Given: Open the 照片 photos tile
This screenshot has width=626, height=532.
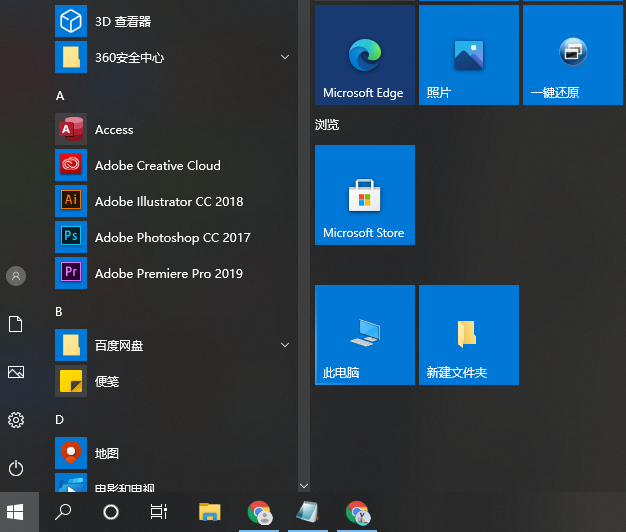Looking at the screenshot, I should coord(468,55).
